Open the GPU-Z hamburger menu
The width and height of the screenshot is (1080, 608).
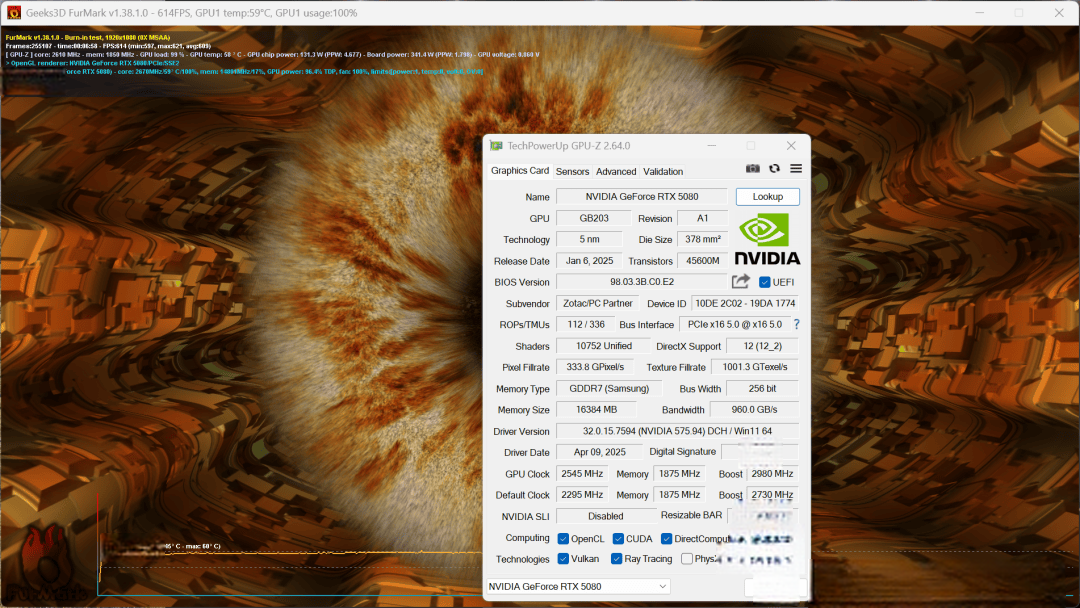click(x=796, y=169)
